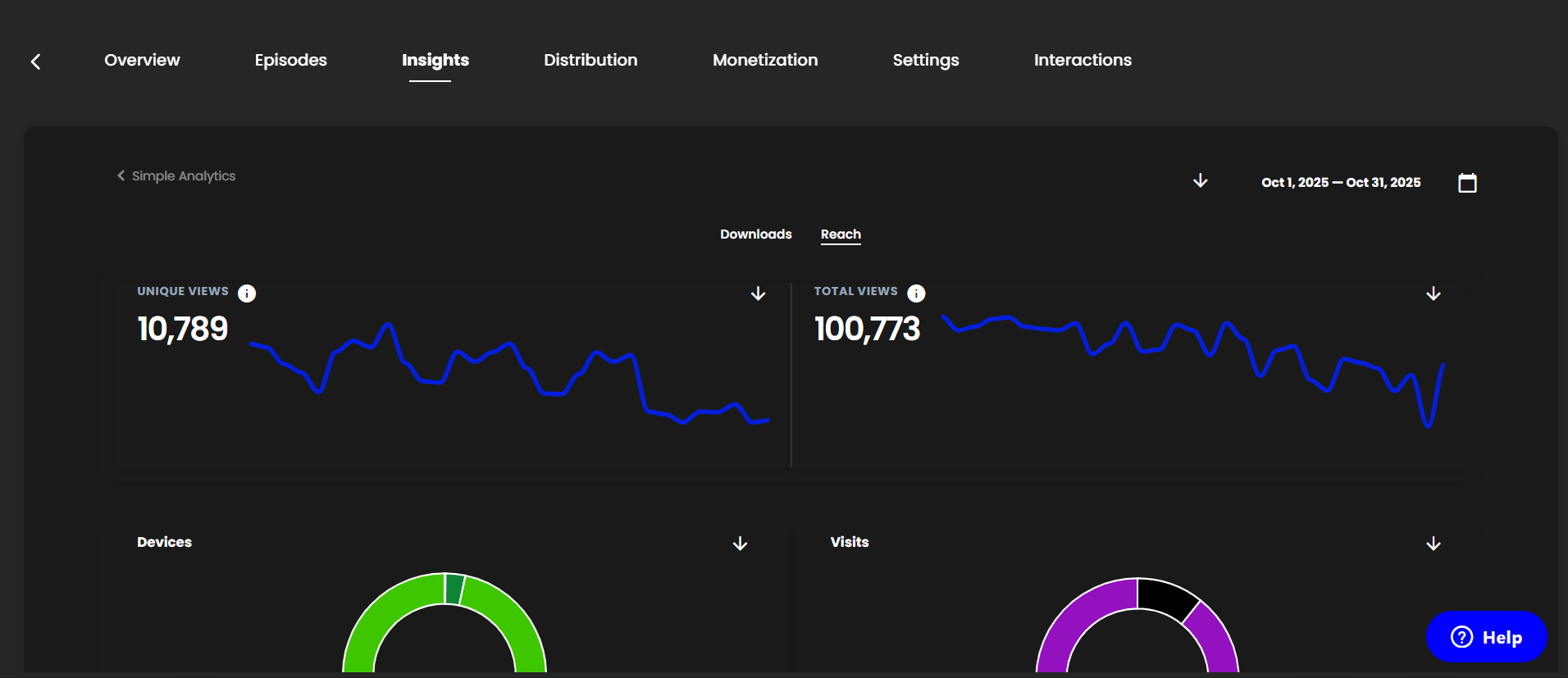Click the Unique Views line chart
The height and width of the screenshot is (678, 1568).
point(509,373)
